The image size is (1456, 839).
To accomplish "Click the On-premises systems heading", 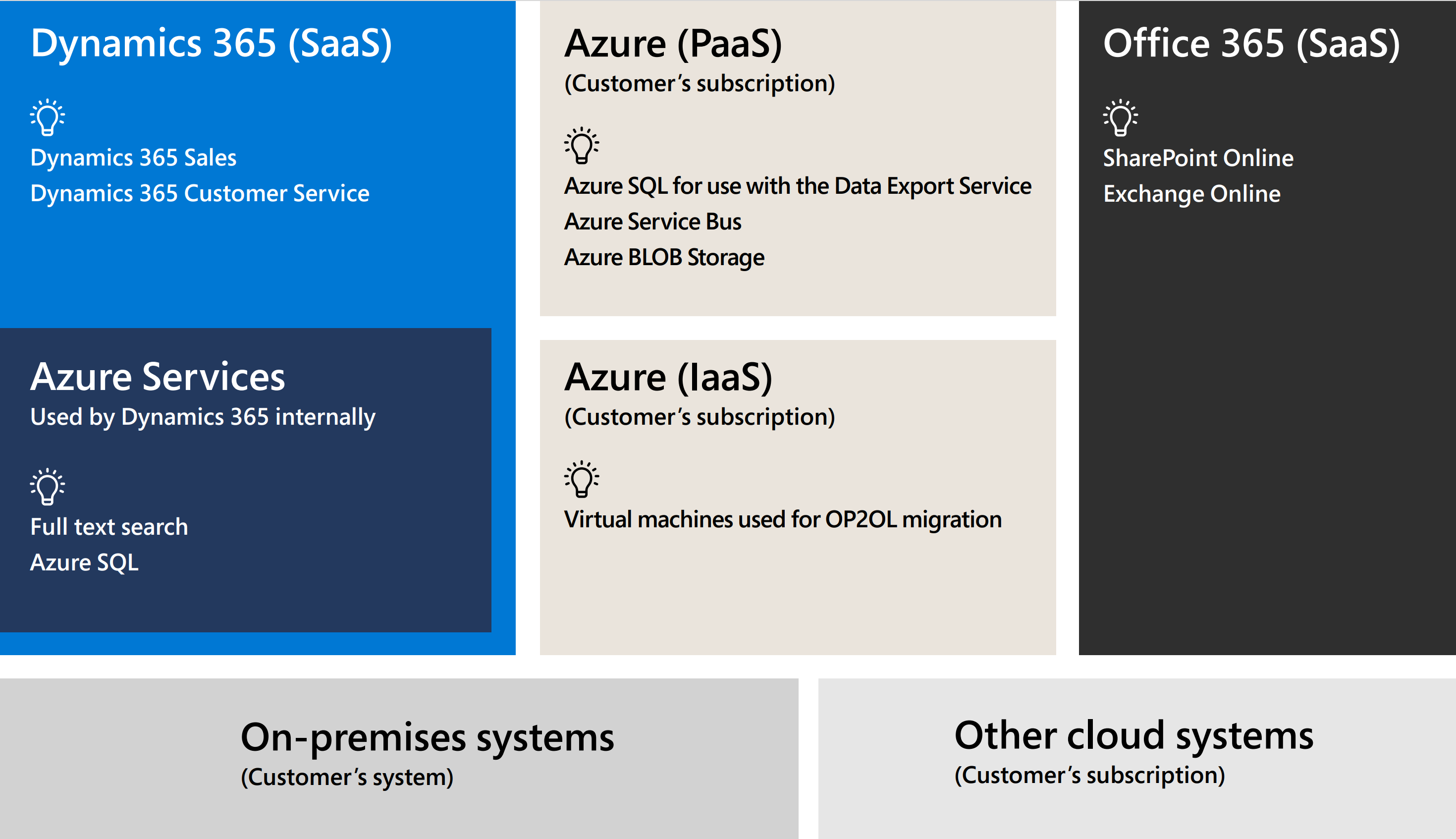I will [x=427, y=737].
